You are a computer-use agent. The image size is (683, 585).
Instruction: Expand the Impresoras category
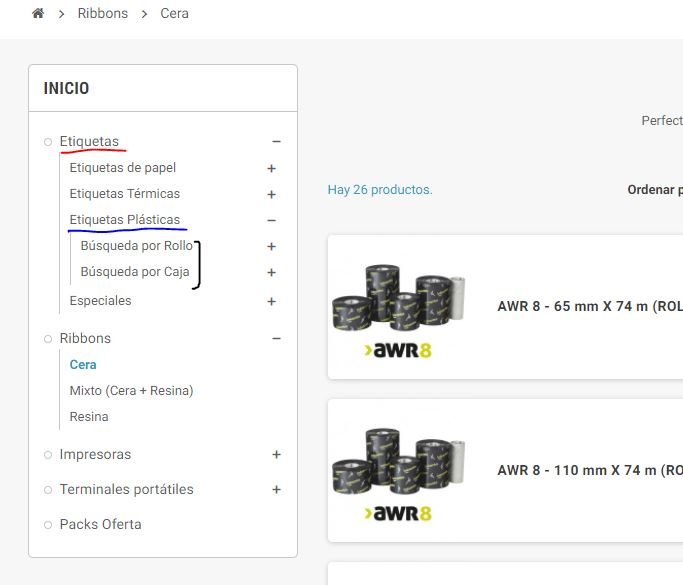(276, 455)
